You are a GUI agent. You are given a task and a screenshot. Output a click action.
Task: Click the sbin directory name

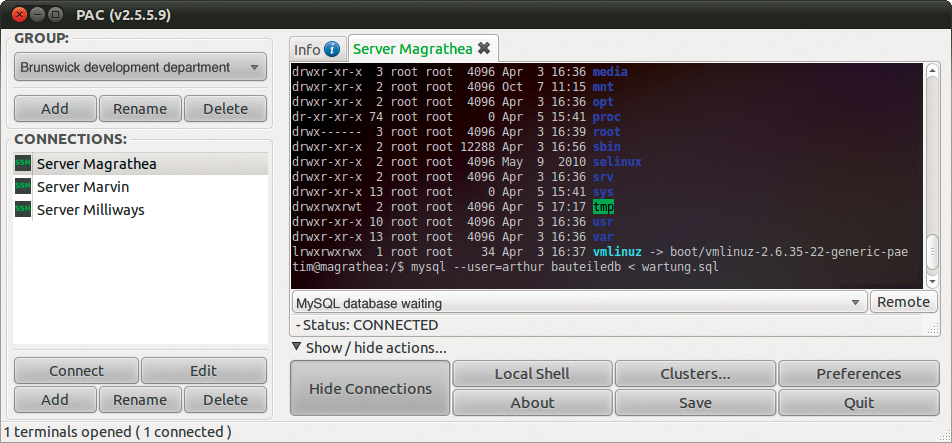607,147
